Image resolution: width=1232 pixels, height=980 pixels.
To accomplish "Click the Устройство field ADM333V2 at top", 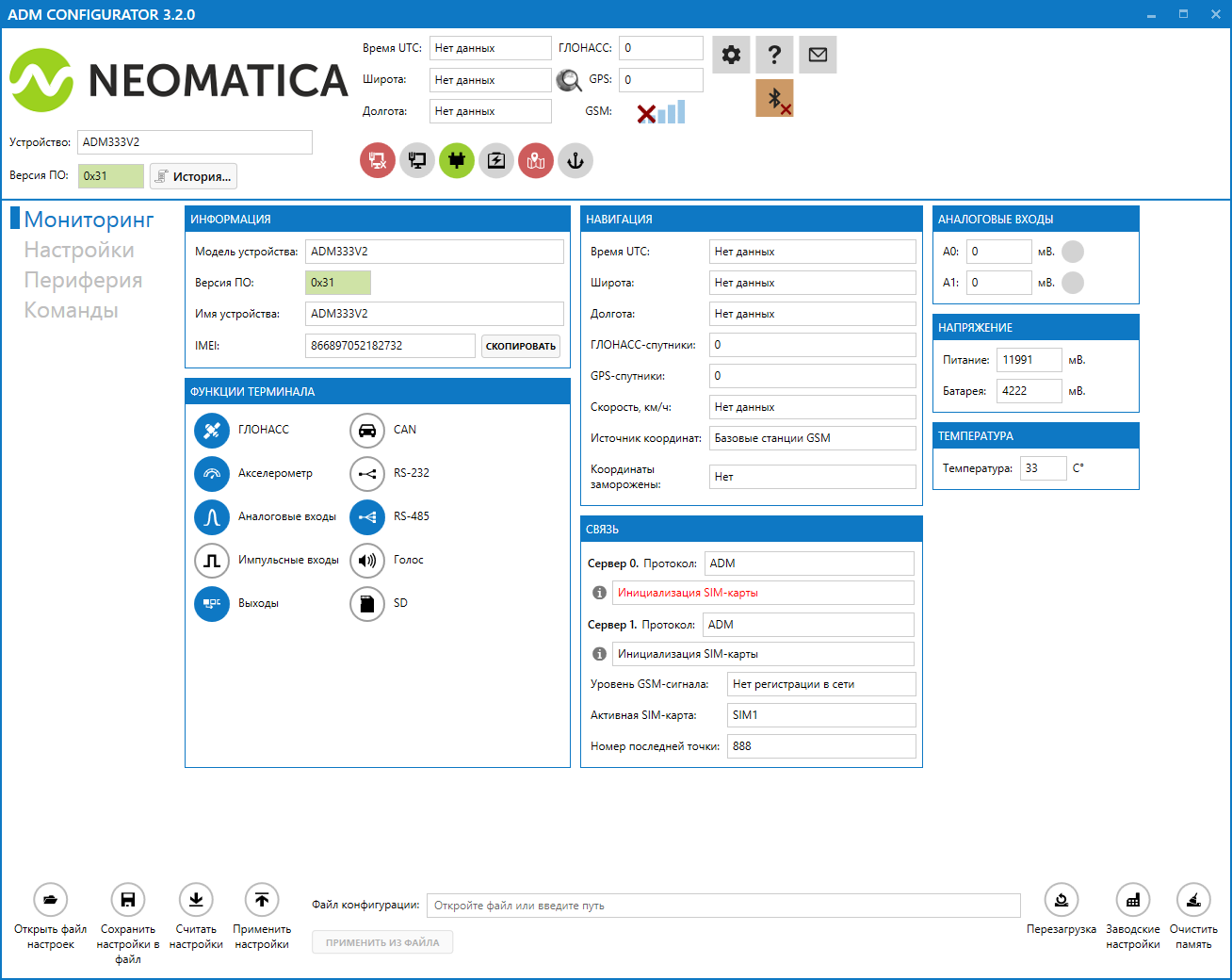I will [195, 142].
